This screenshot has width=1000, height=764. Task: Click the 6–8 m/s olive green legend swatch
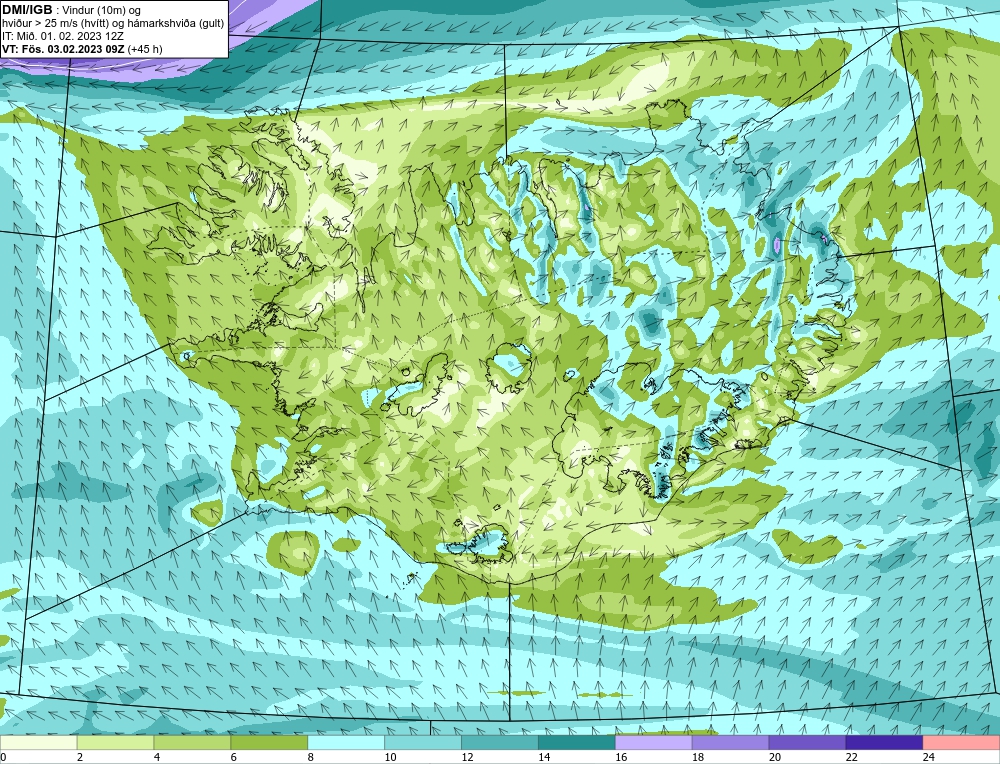point(269,743)
